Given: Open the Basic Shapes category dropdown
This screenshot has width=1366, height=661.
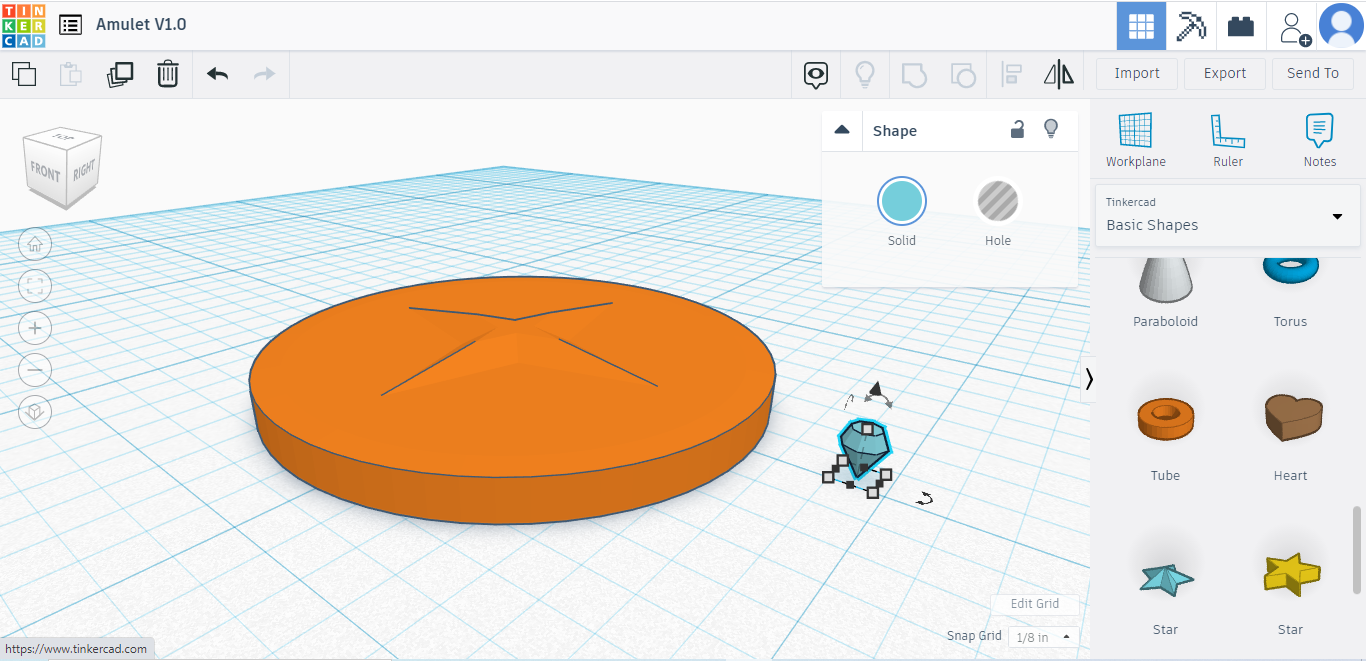Looking at the screenshot, I should coord(1228,215).
